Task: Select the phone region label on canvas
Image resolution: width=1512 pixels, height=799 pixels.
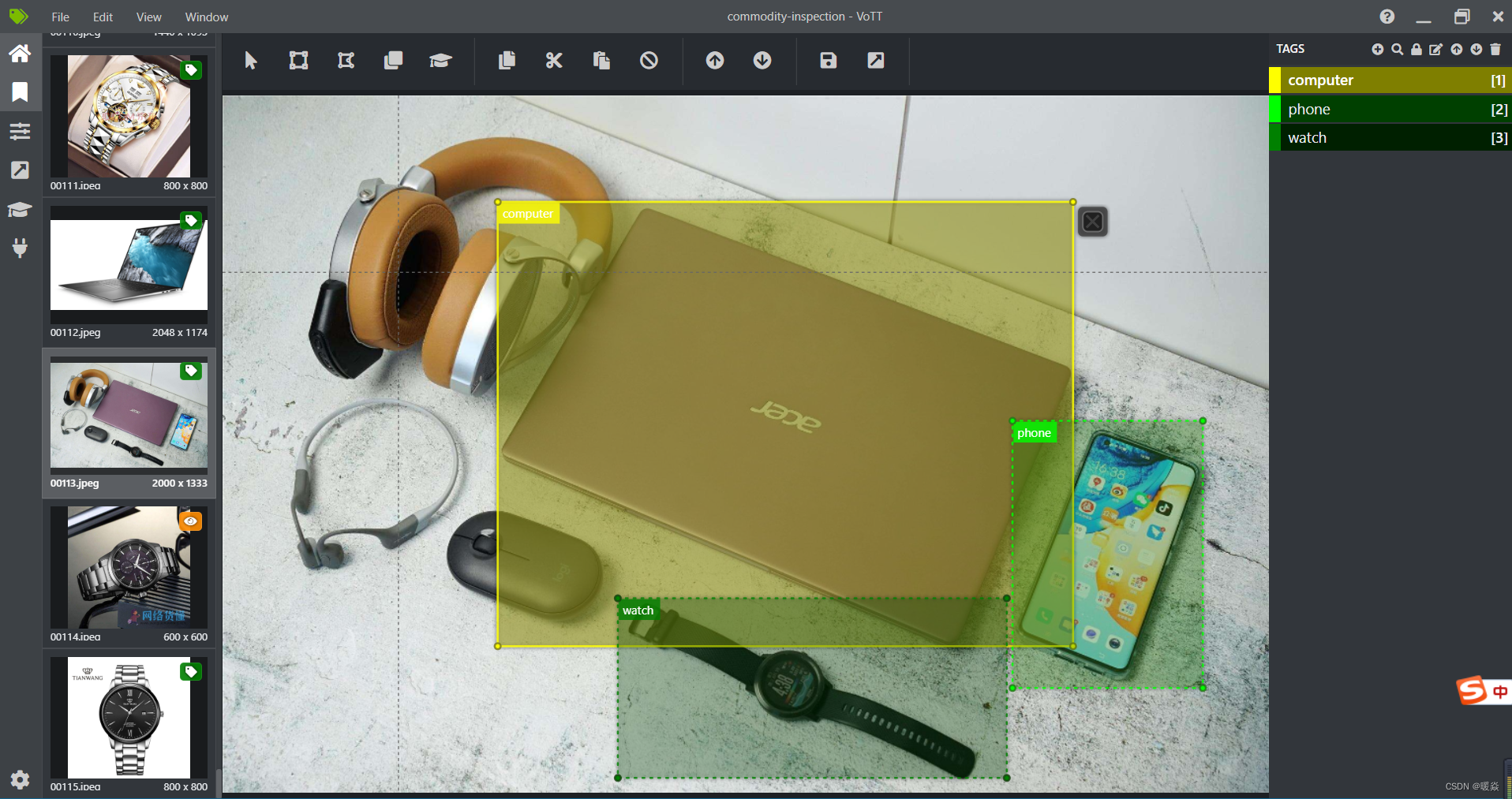Action: (1034, 433)
